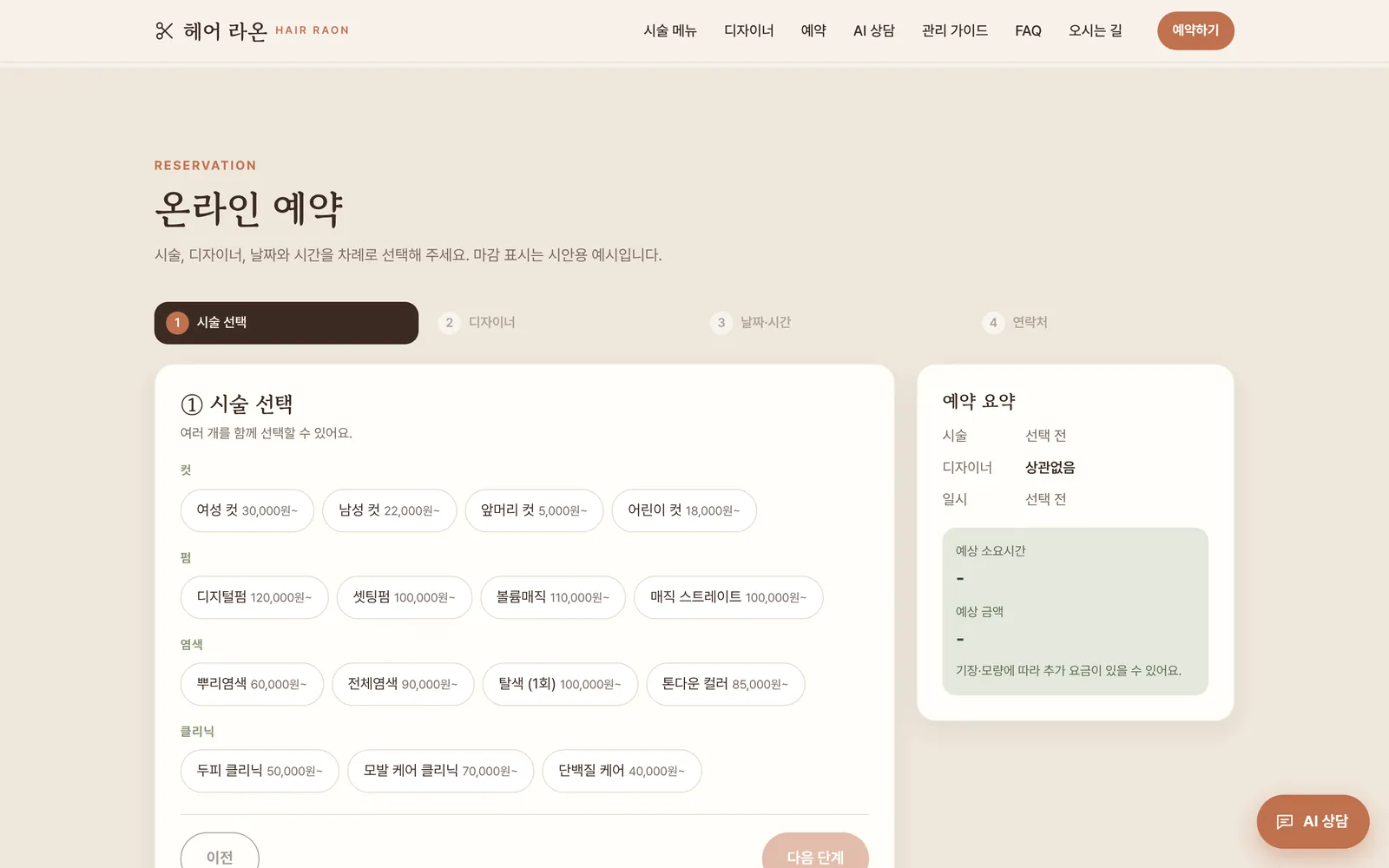Viewport: 1389px width, 868px height.
Task: Click the 예약하기 header button
Action: 1195,30
